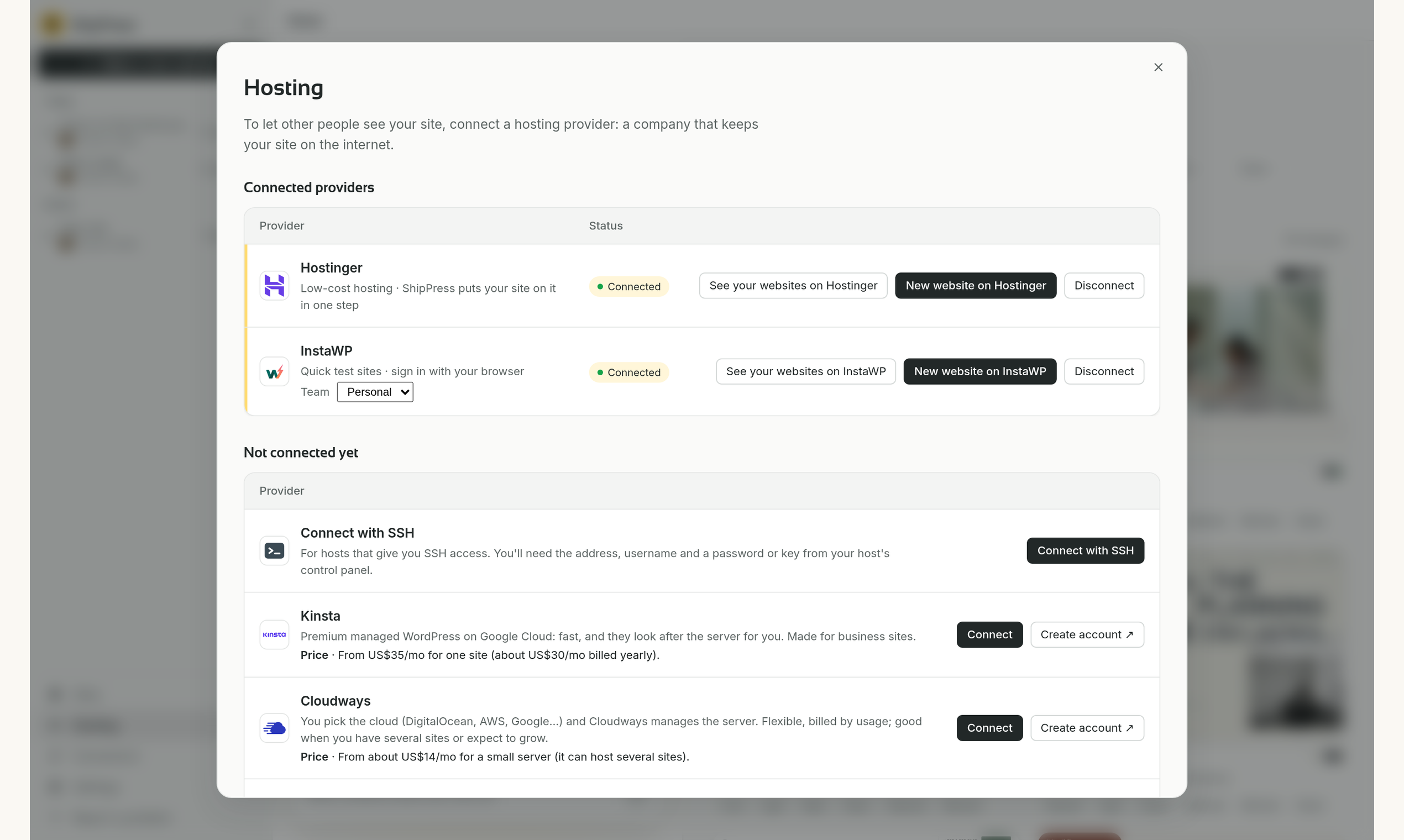Create a new website on Hostinger
The width and height of the screenshot is (1404, 840).
[975, 285]
